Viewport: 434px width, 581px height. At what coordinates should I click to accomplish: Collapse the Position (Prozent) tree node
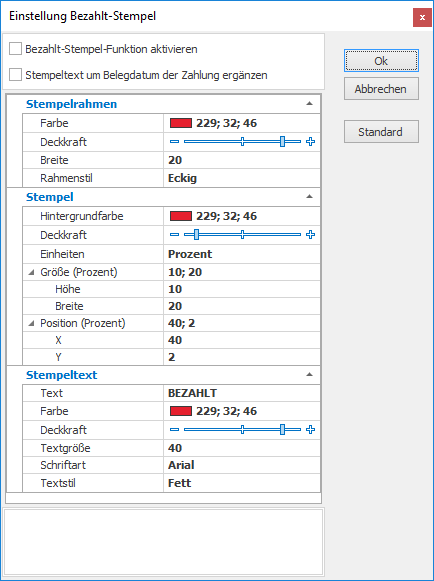[32, 323]
